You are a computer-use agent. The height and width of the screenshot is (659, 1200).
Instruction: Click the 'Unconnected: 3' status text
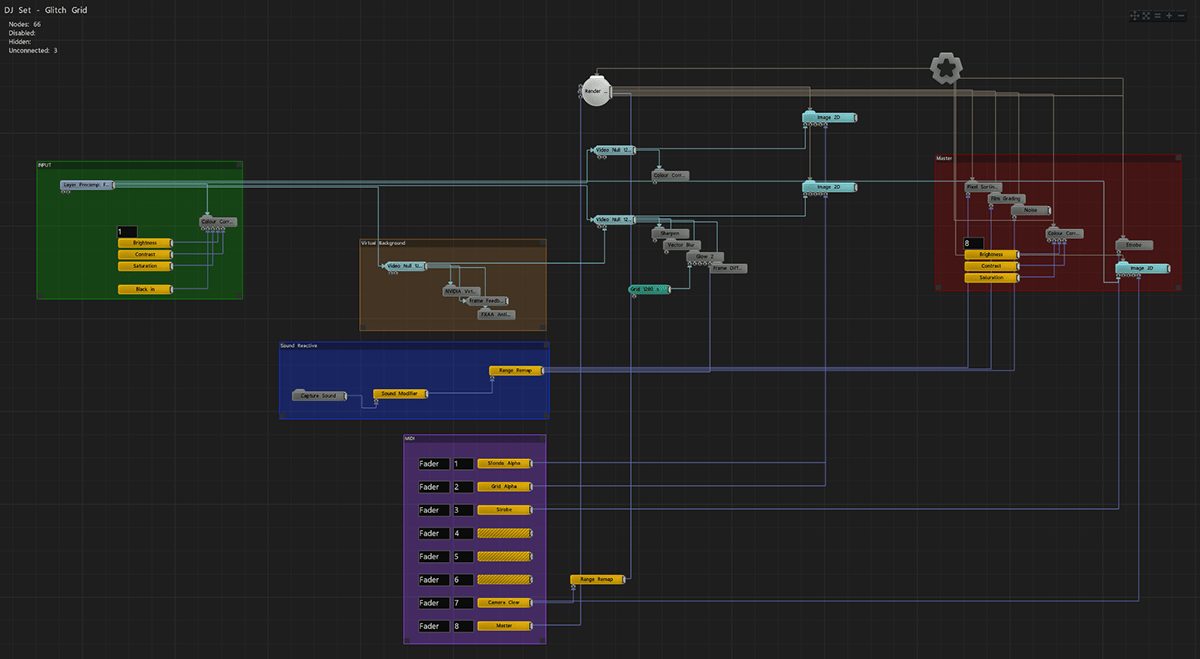click(33, 50)
